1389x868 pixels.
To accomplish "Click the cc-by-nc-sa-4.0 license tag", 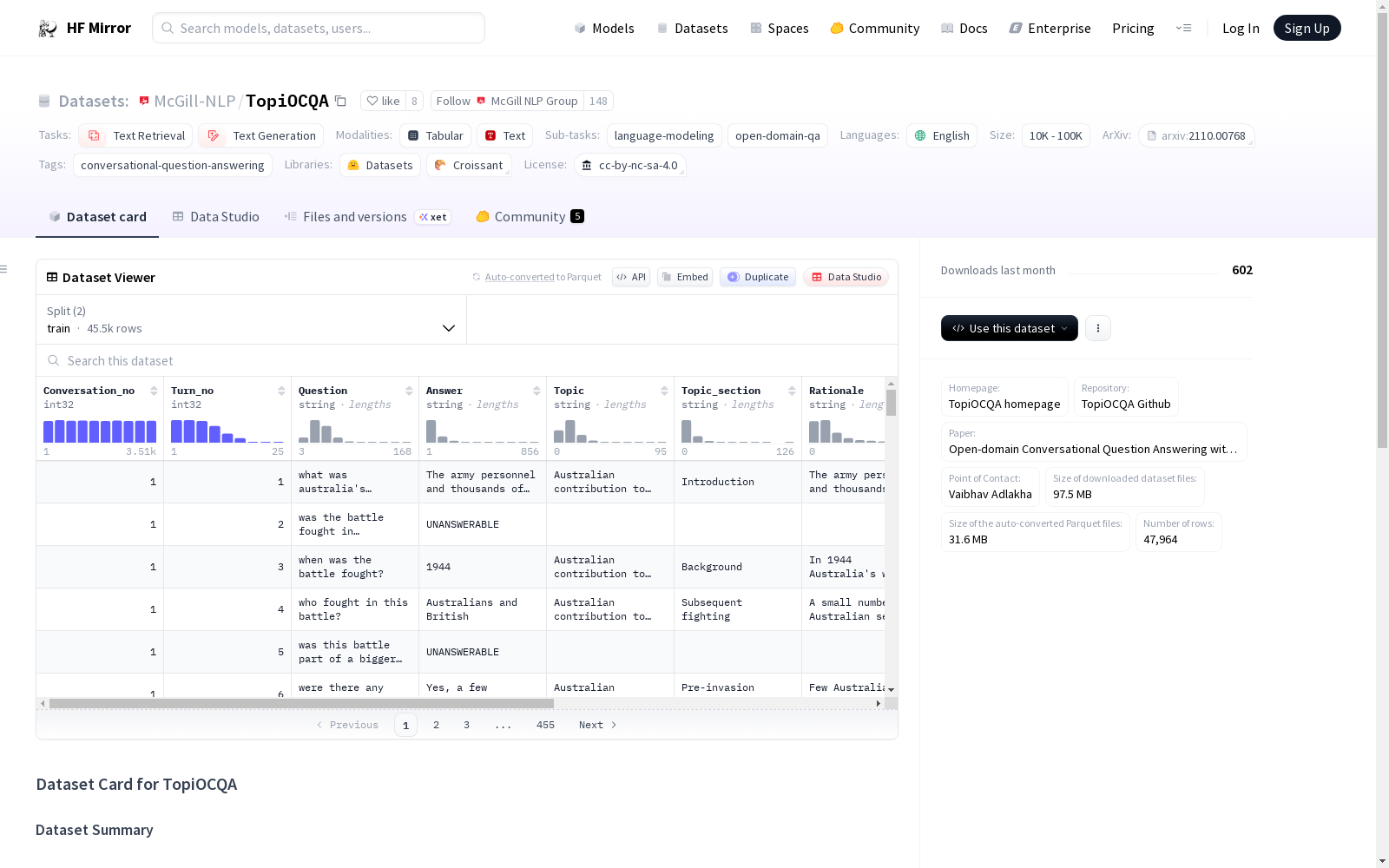I will coord(630,165).
